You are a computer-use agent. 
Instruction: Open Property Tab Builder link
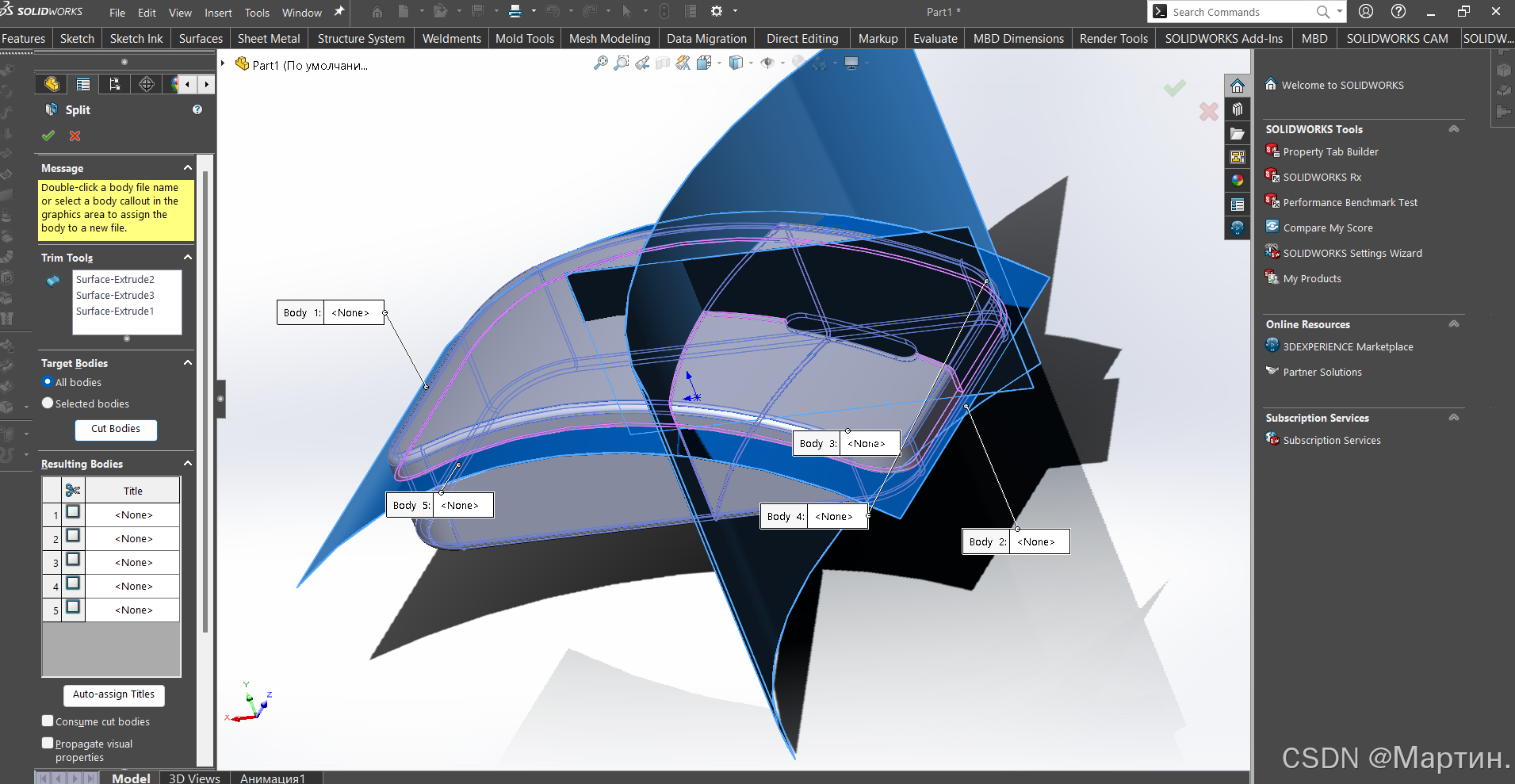(x=1330, y=151)
